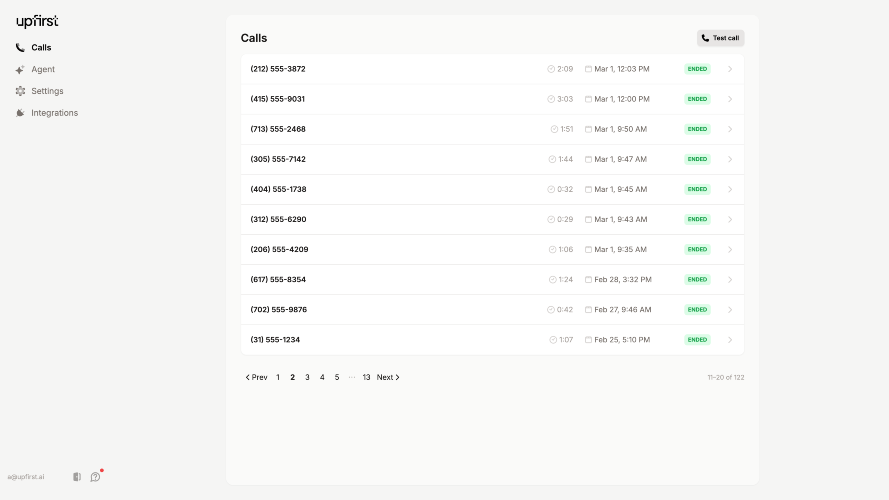Open call from (617) 555-8354
Image resolution: width=889 pixels, height=500 pixels.
tap(492, 279)
